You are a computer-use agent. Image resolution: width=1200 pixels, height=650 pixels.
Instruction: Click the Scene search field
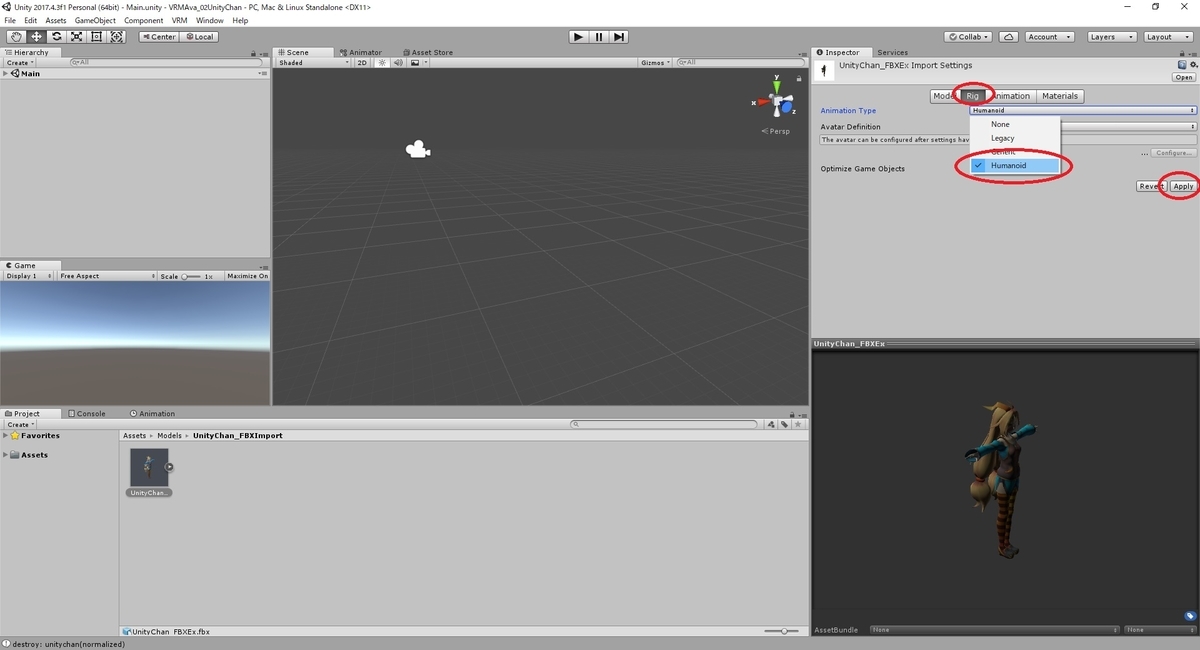[739, 62]
